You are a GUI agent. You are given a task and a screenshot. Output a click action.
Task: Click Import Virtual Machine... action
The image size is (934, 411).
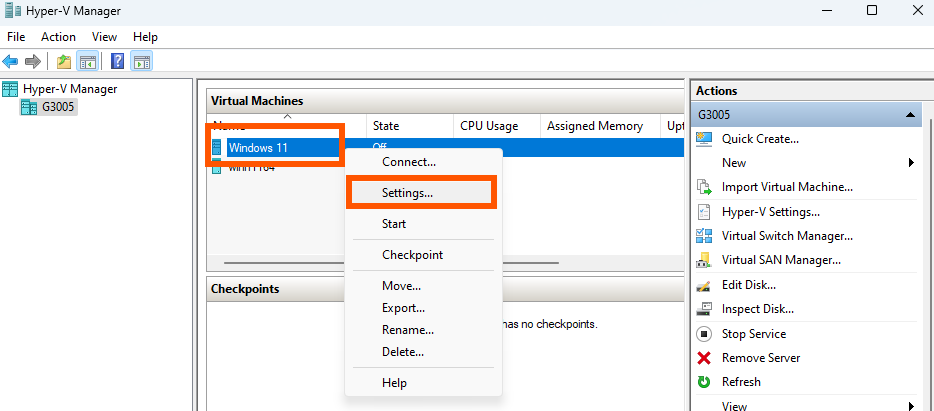tap(787, 187)
